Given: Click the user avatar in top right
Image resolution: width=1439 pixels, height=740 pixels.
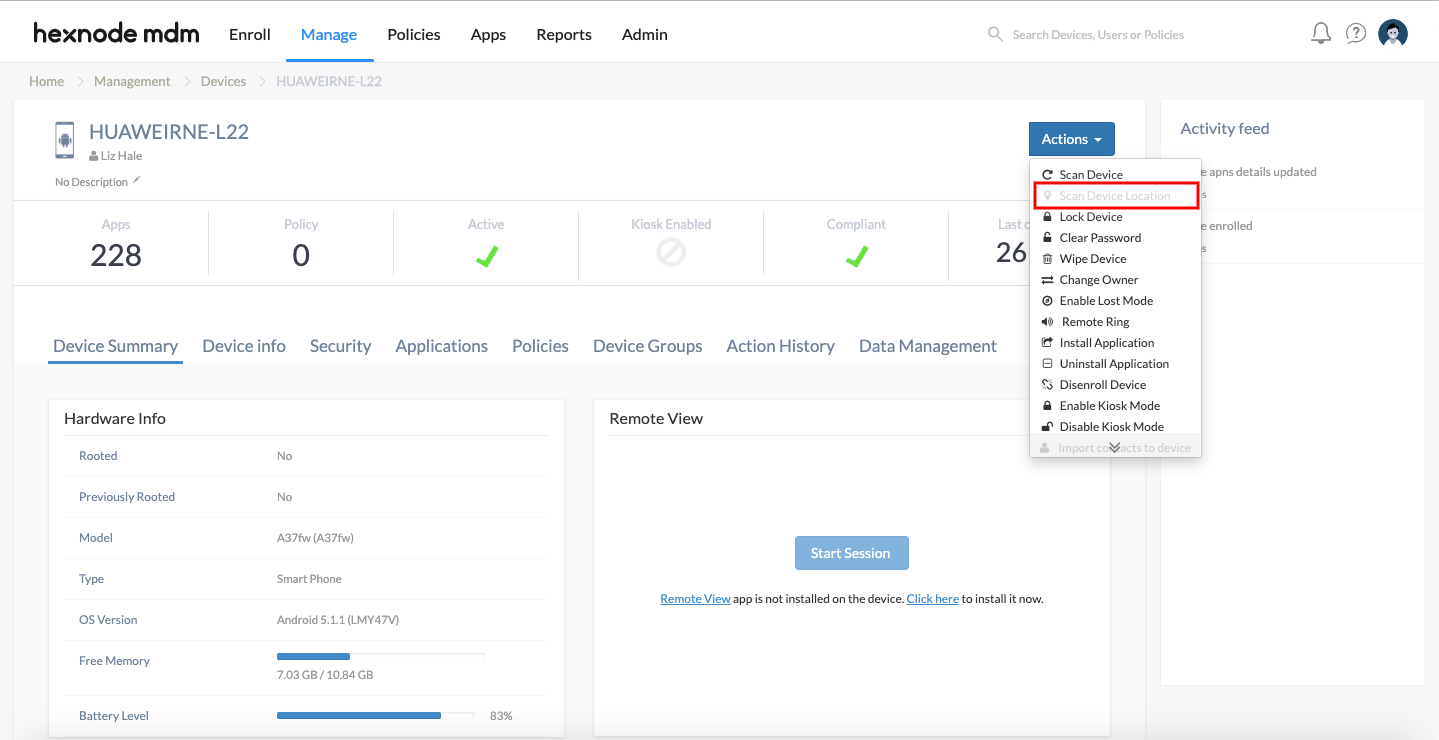Looking at the screenshot, I should point(1392,32).
